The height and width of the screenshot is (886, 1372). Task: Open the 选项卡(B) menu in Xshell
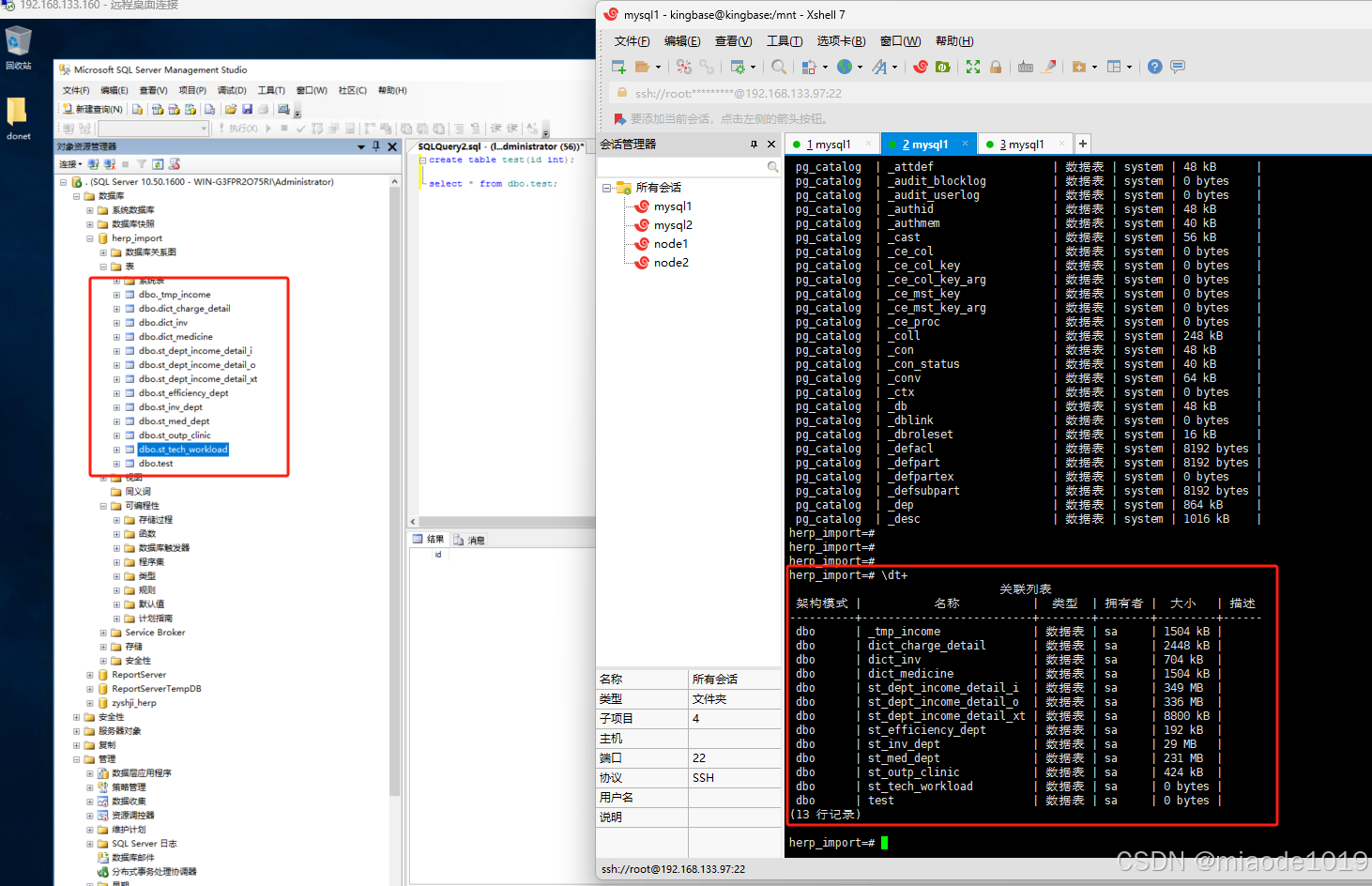coord(841,41)
